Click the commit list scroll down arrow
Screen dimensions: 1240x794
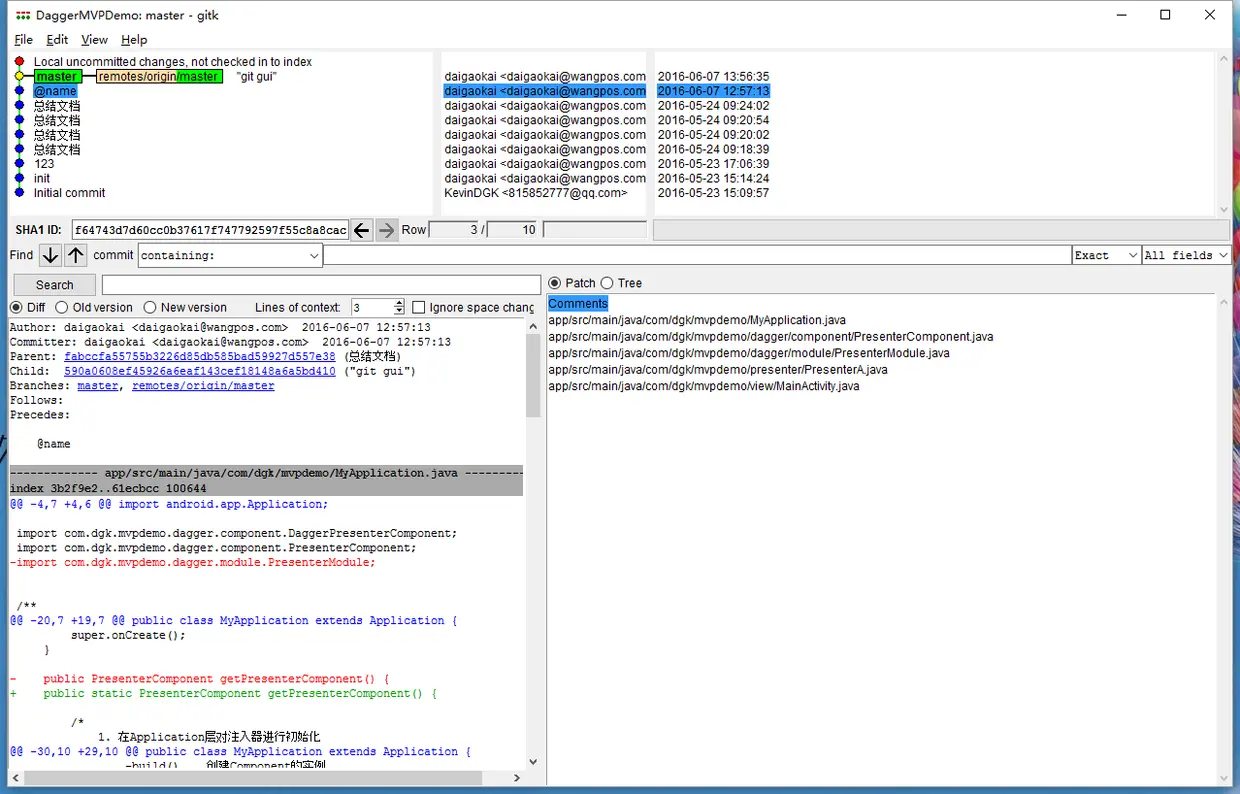[1223, 210]
